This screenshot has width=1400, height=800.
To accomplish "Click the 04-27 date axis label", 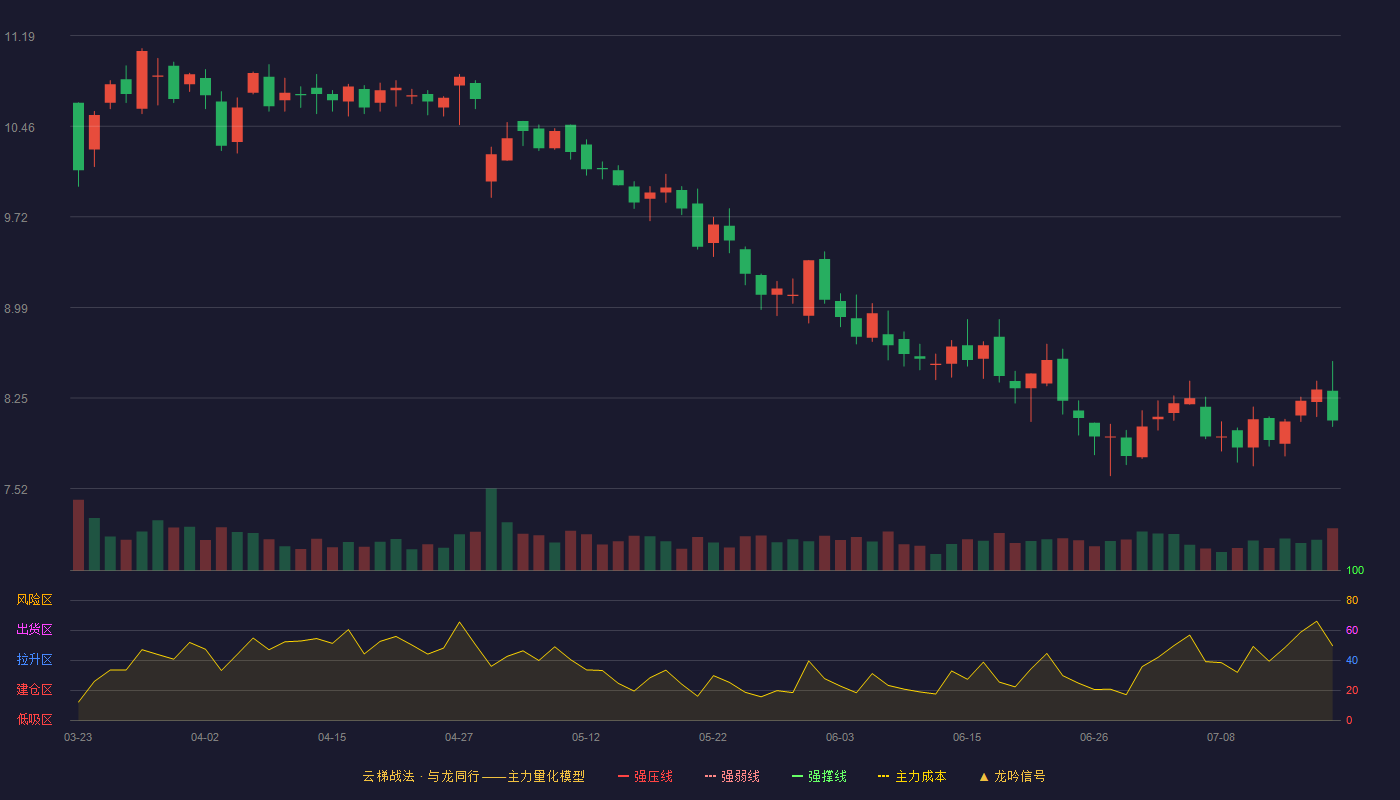I will pyautogui.click(x=459, y=737).
